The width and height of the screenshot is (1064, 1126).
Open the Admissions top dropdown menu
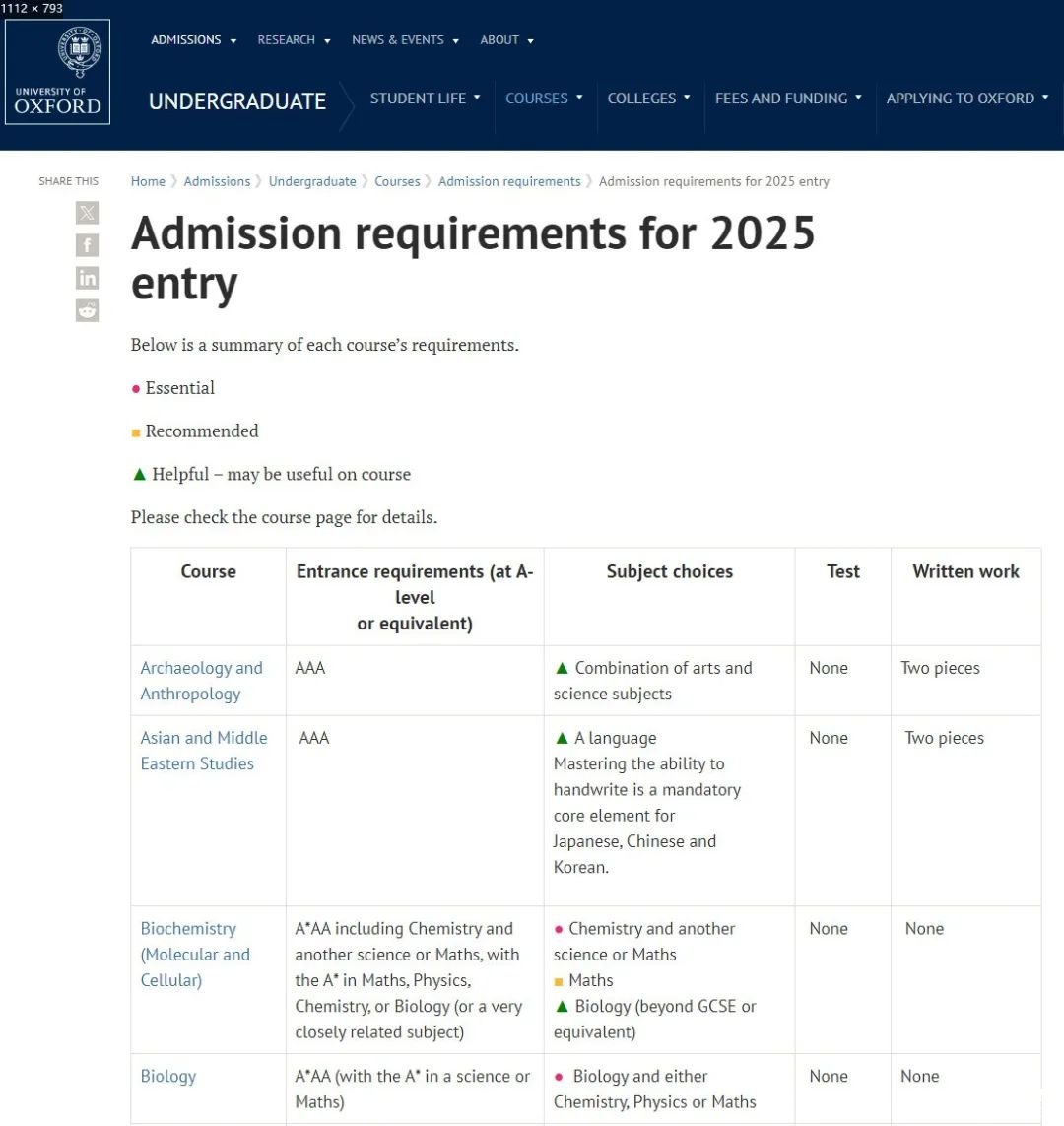[x=193, y=40]
